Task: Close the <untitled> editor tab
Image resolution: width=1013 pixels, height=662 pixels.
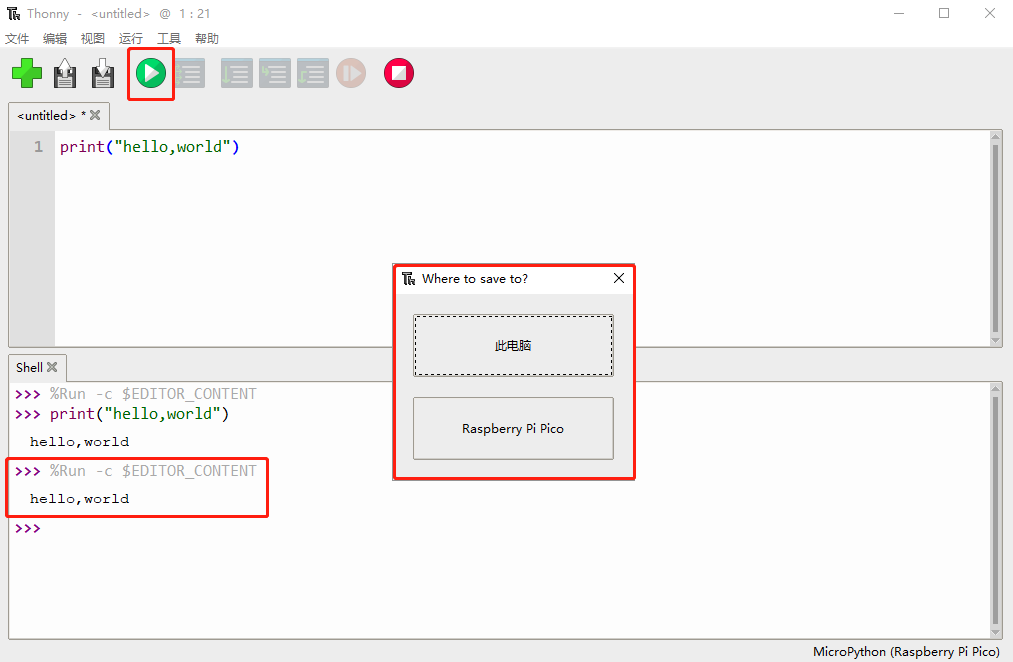Action: (95, 115)
